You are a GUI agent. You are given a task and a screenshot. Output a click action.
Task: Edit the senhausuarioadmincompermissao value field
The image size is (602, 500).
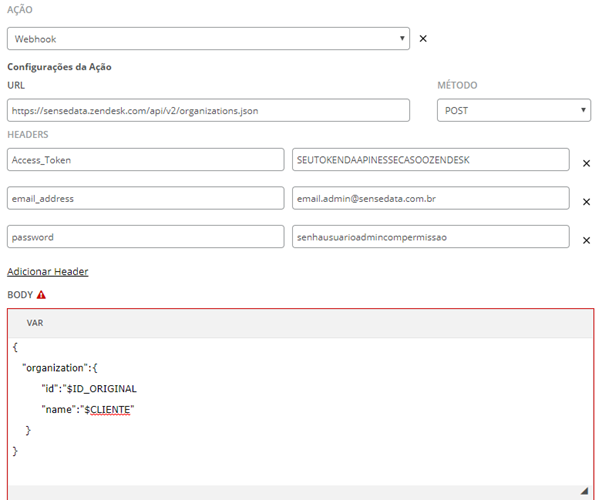pos(430,237)
